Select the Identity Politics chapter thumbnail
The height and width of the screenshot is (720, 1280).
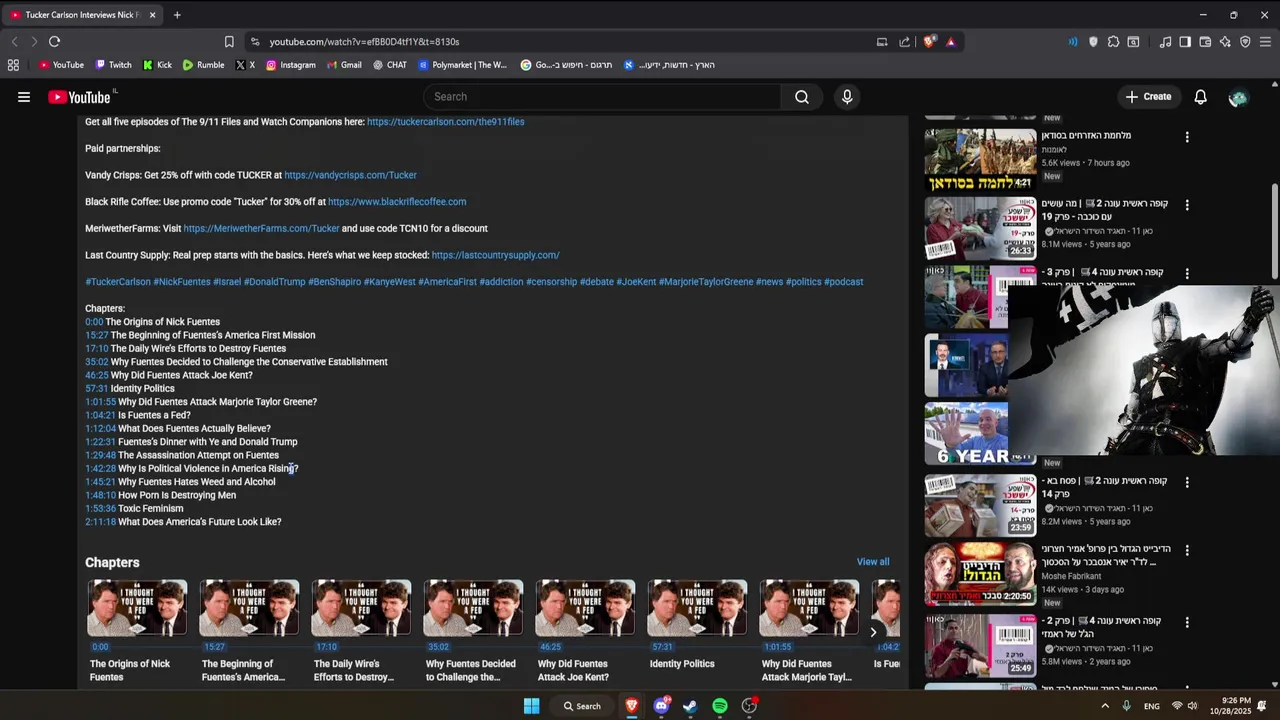tap(697, 608)
